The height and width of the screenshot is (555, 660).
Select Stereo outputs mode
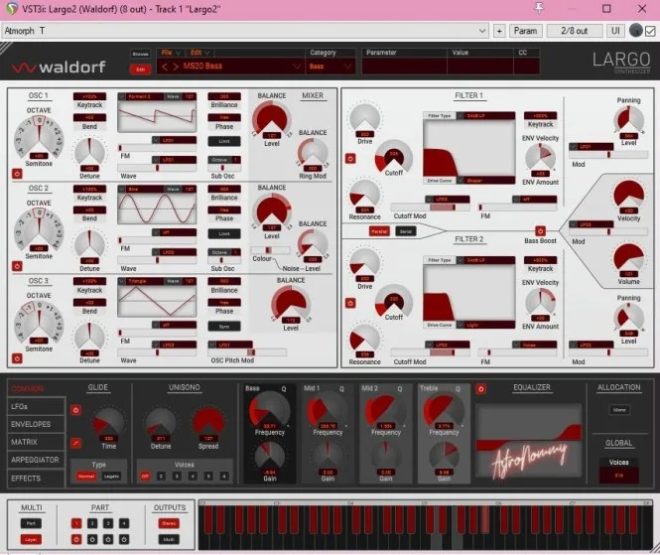click(169, 523)
